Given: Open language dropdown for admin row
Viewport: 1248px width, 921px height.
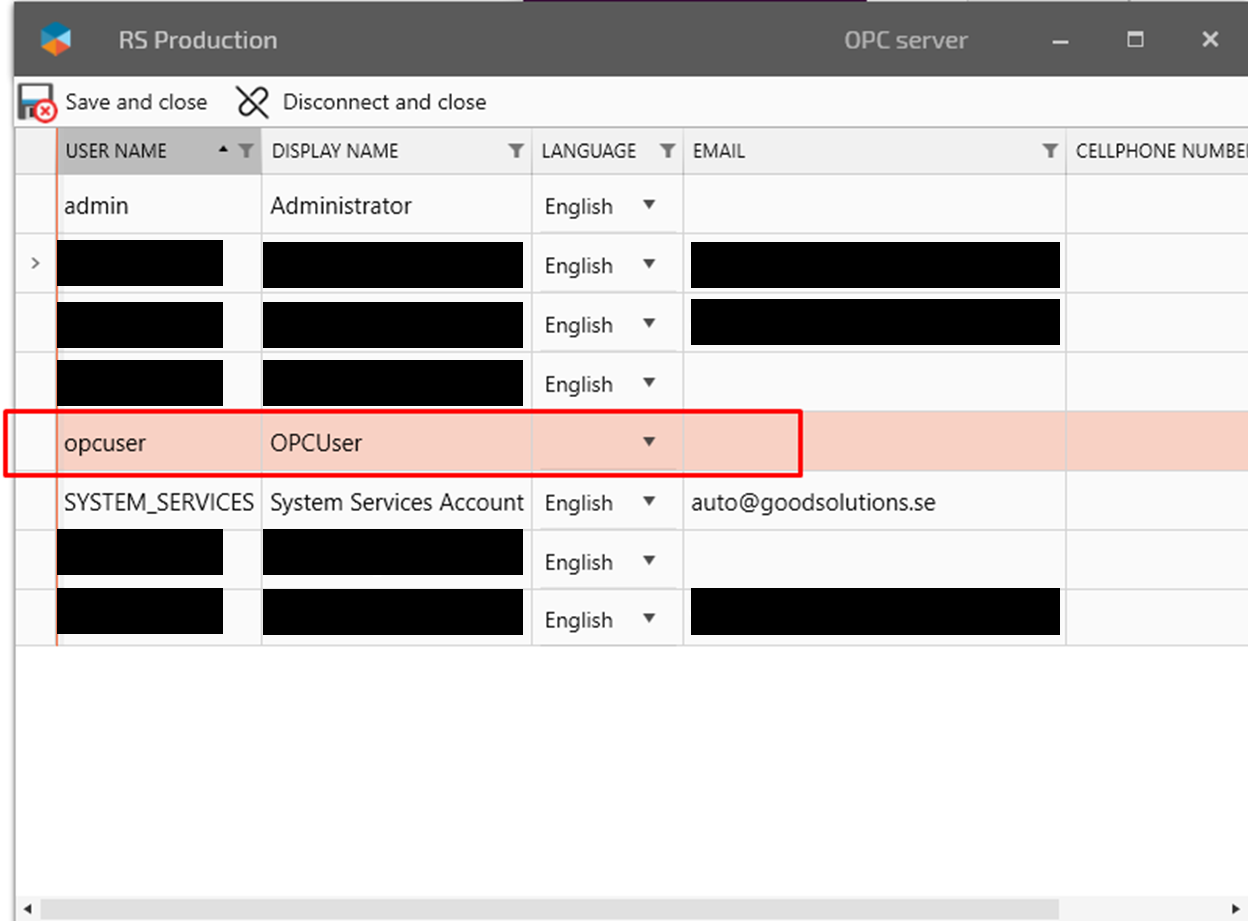Looking at the screenshot, I should (x=649, y=205).
